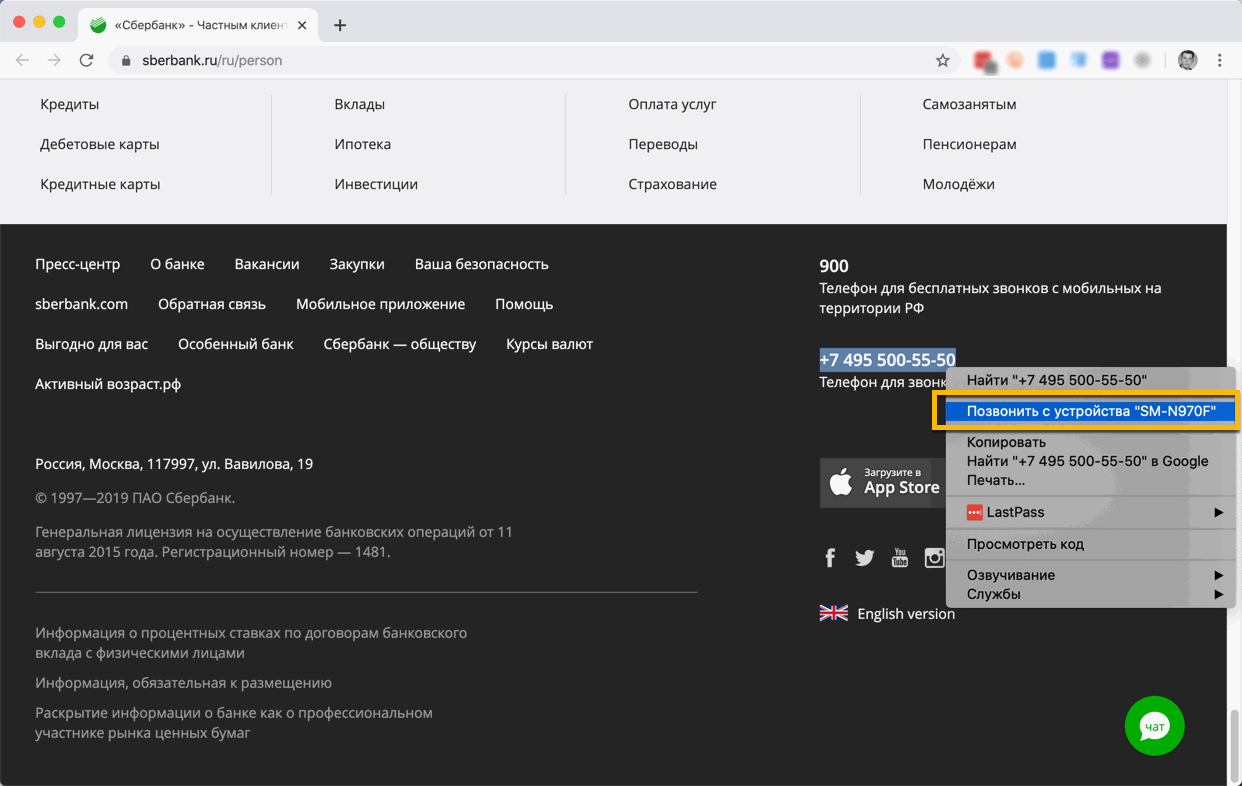Open the Кредиты link
The image size is (1242, 786).
tap(70, 104)
